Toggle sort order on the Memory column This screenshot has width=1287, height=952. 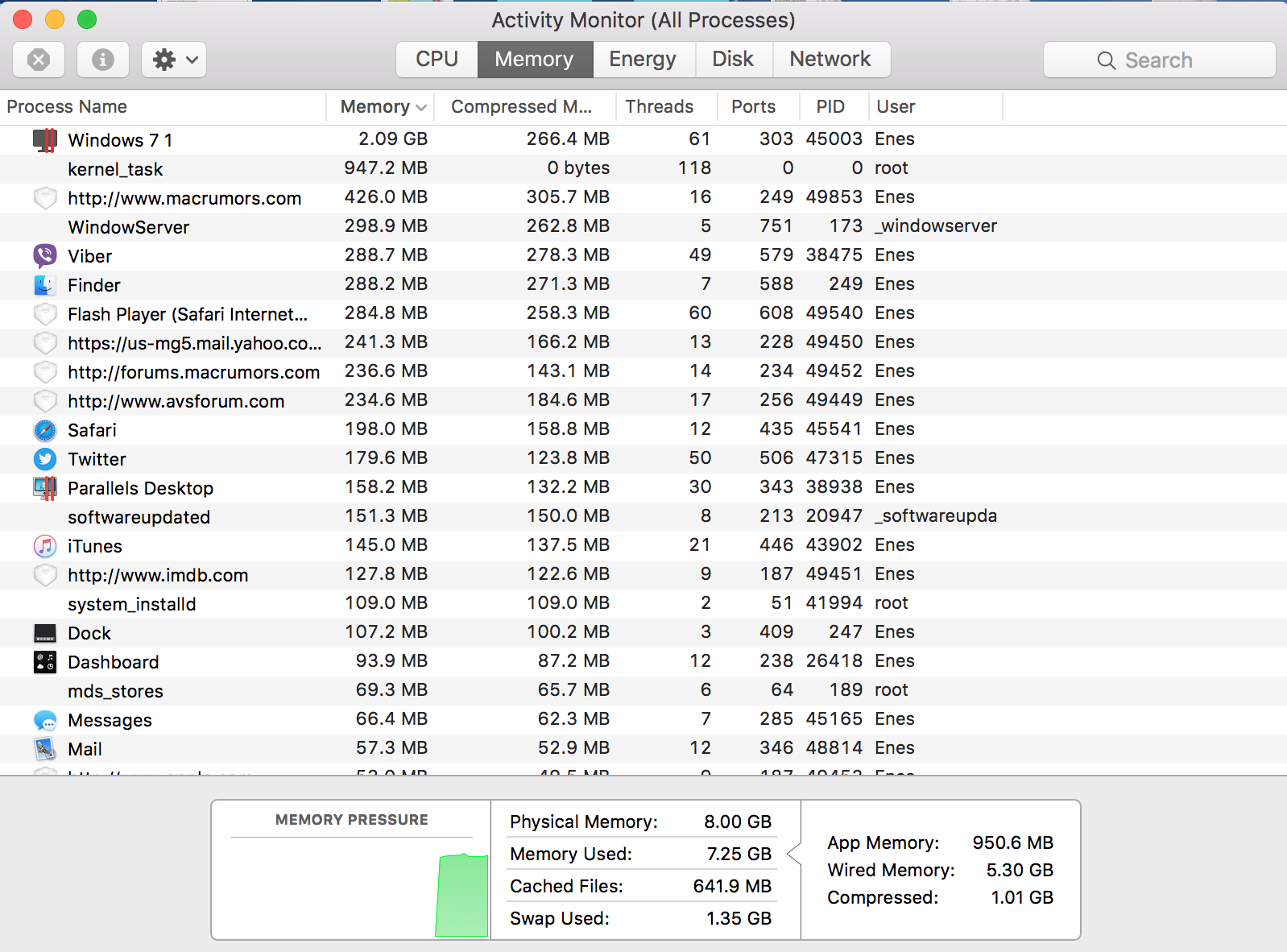point(380,106)
